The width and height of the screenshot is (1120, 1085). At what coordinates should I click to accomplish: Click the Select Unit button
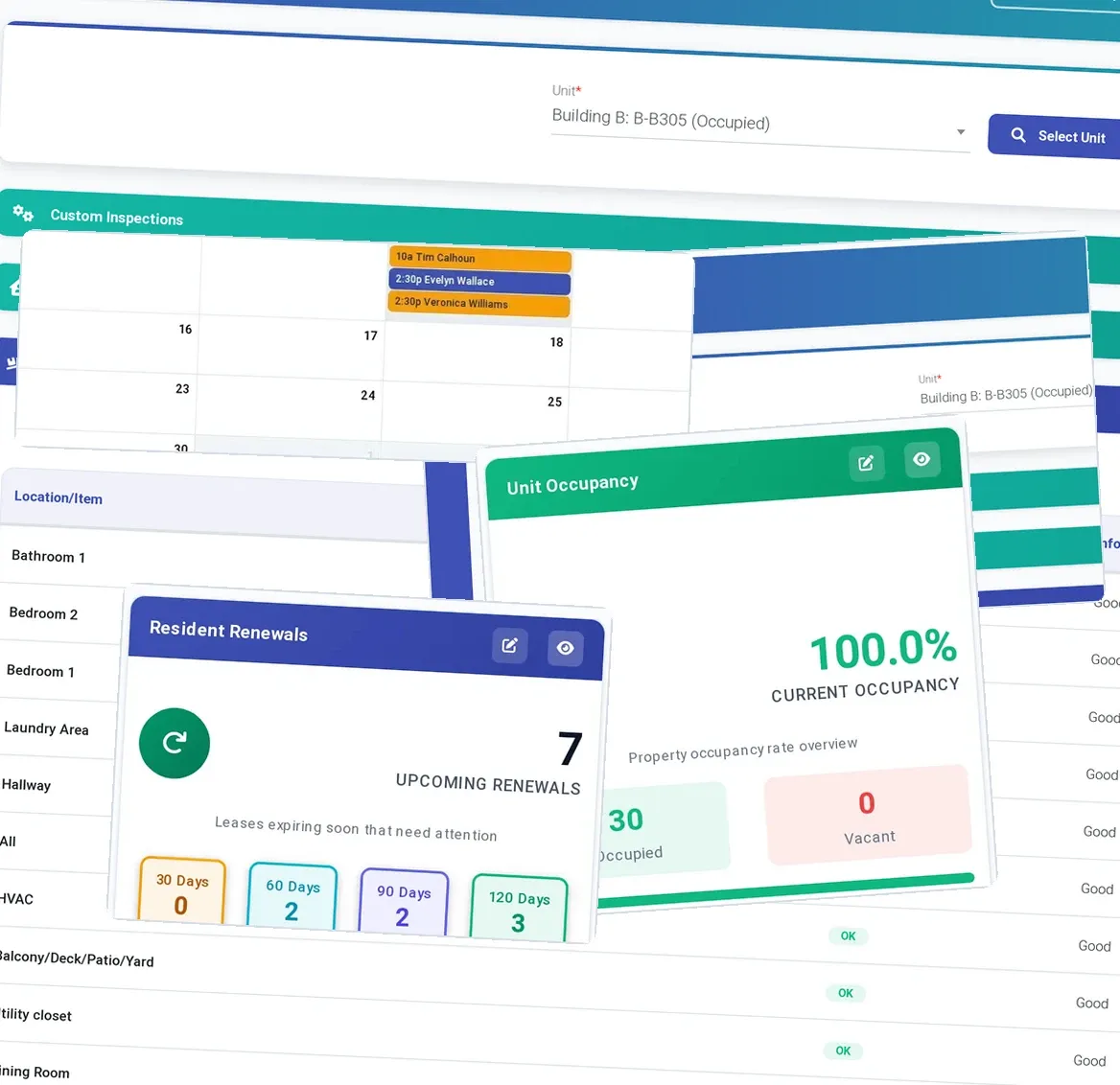tap(1055, 136)
